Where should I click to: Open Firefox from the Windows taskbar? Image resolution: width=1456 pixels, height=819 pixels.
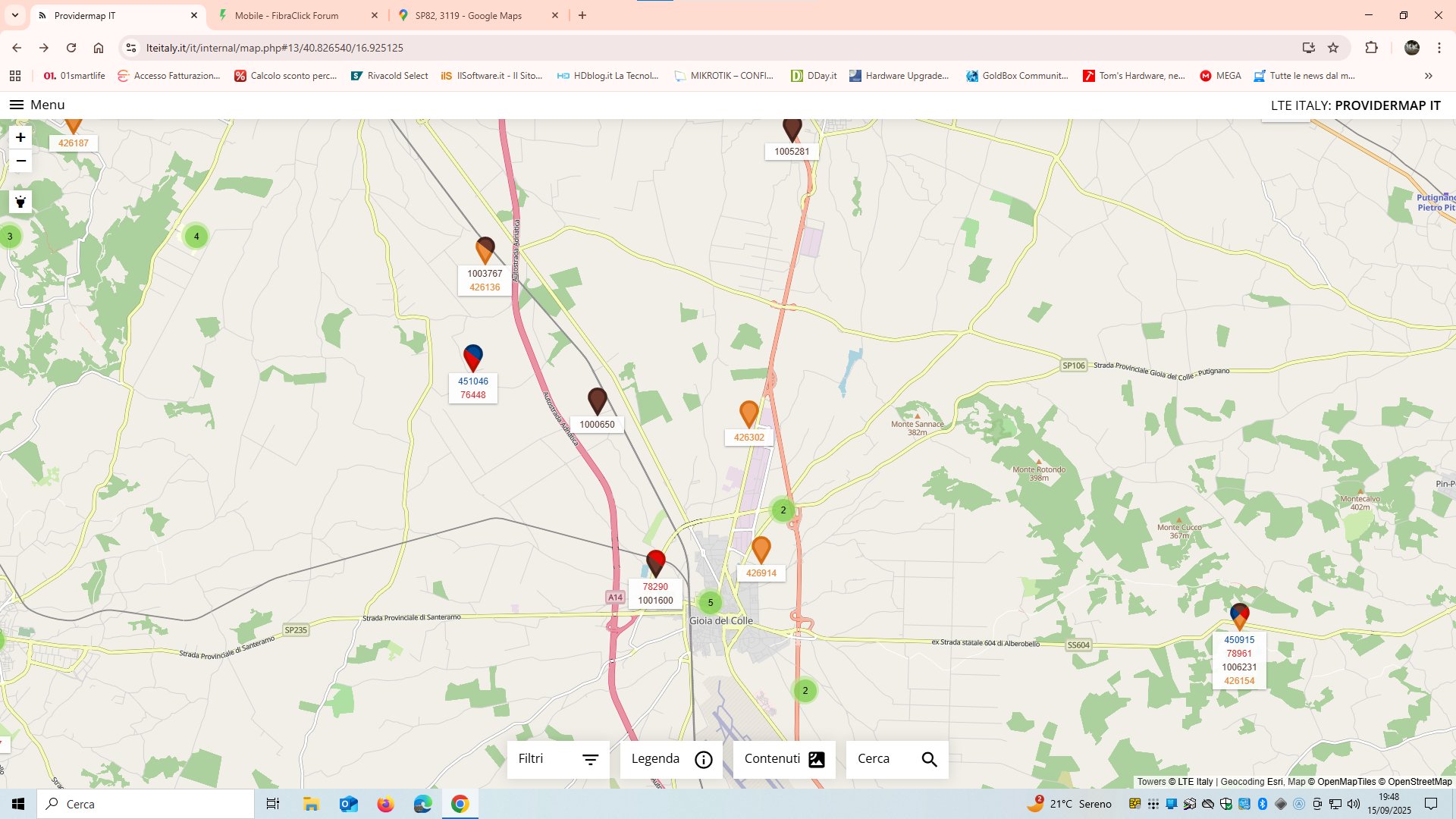tap(385, 804)
